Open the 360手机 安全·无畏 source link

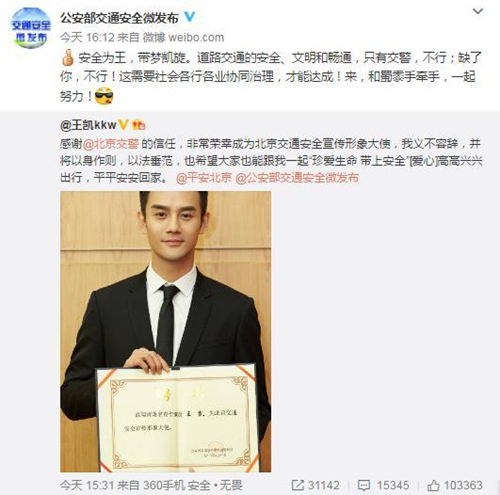(x=193, y=485)
